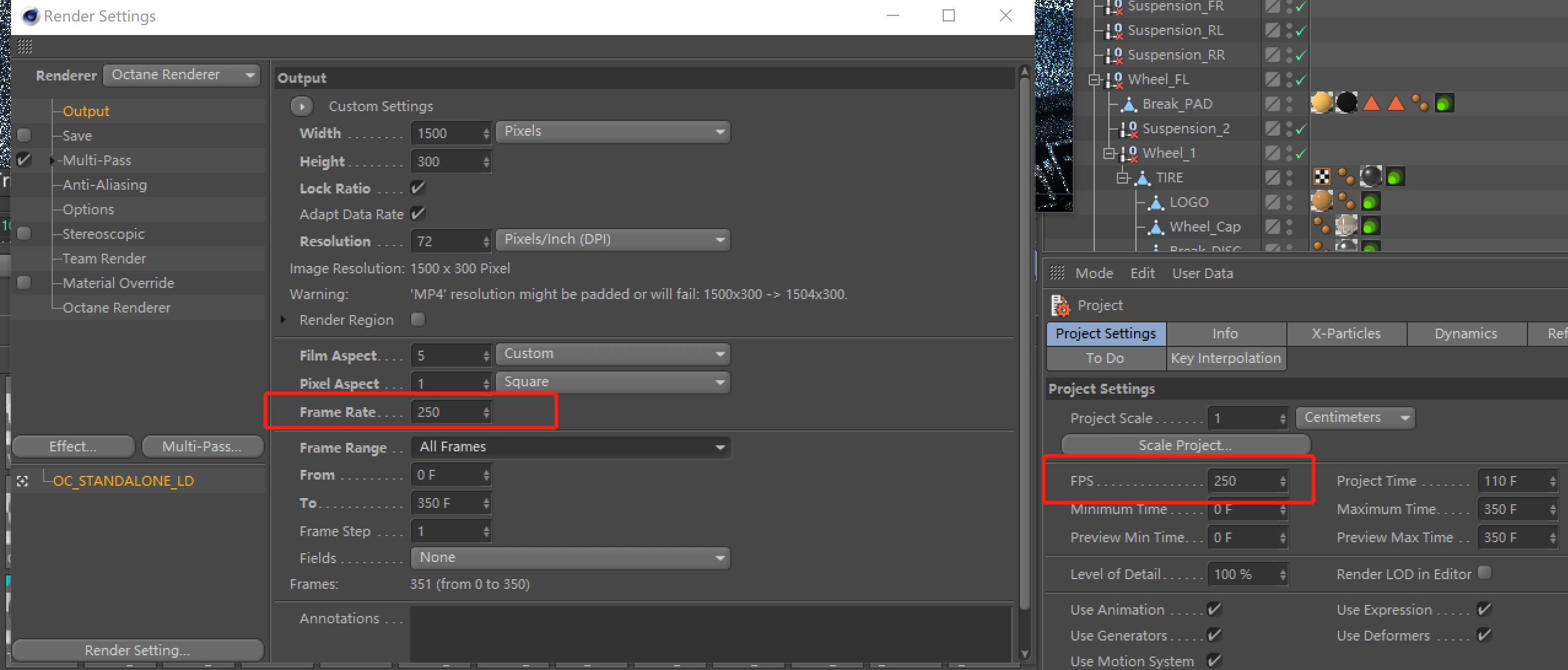Click the null object icon for Suspension_RL

1114,30
